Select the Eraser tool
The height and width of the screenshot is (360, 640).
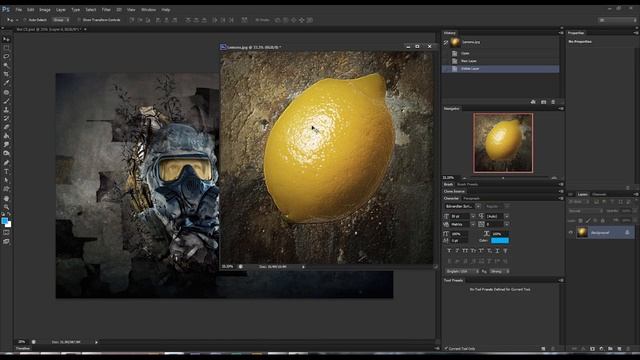6,127
